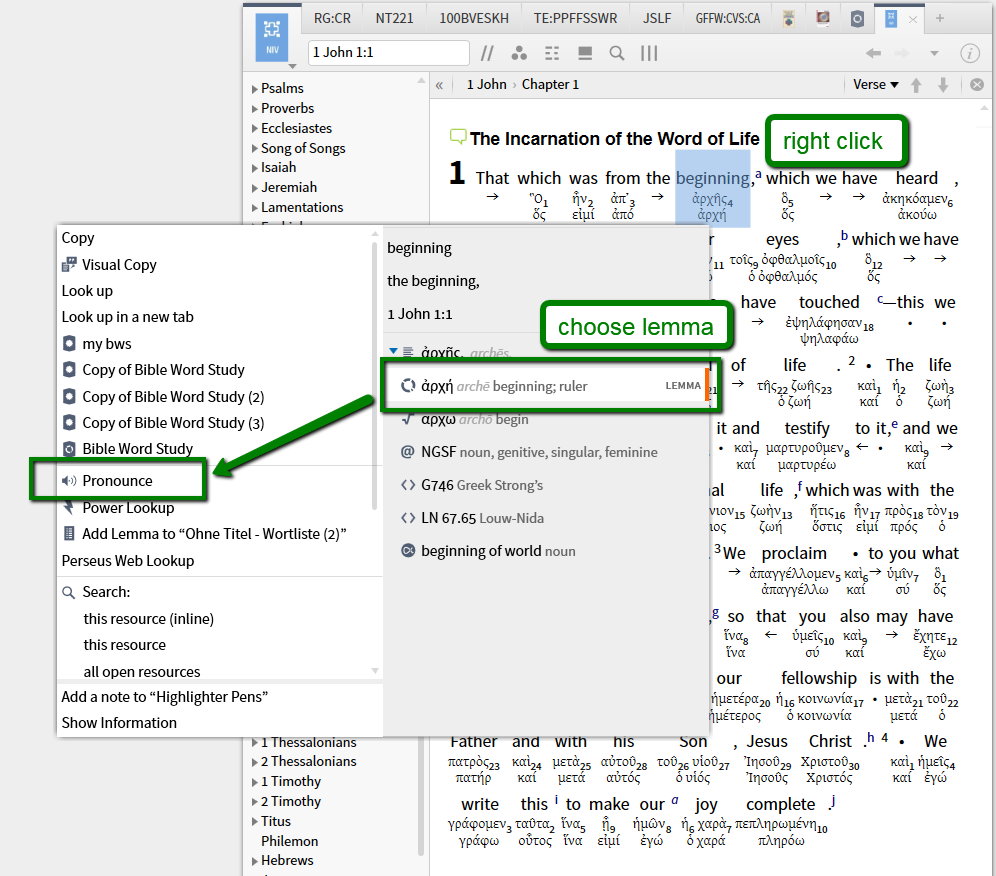
Task: Collapse contents pane with double chevron
Action: click(439, 85)
